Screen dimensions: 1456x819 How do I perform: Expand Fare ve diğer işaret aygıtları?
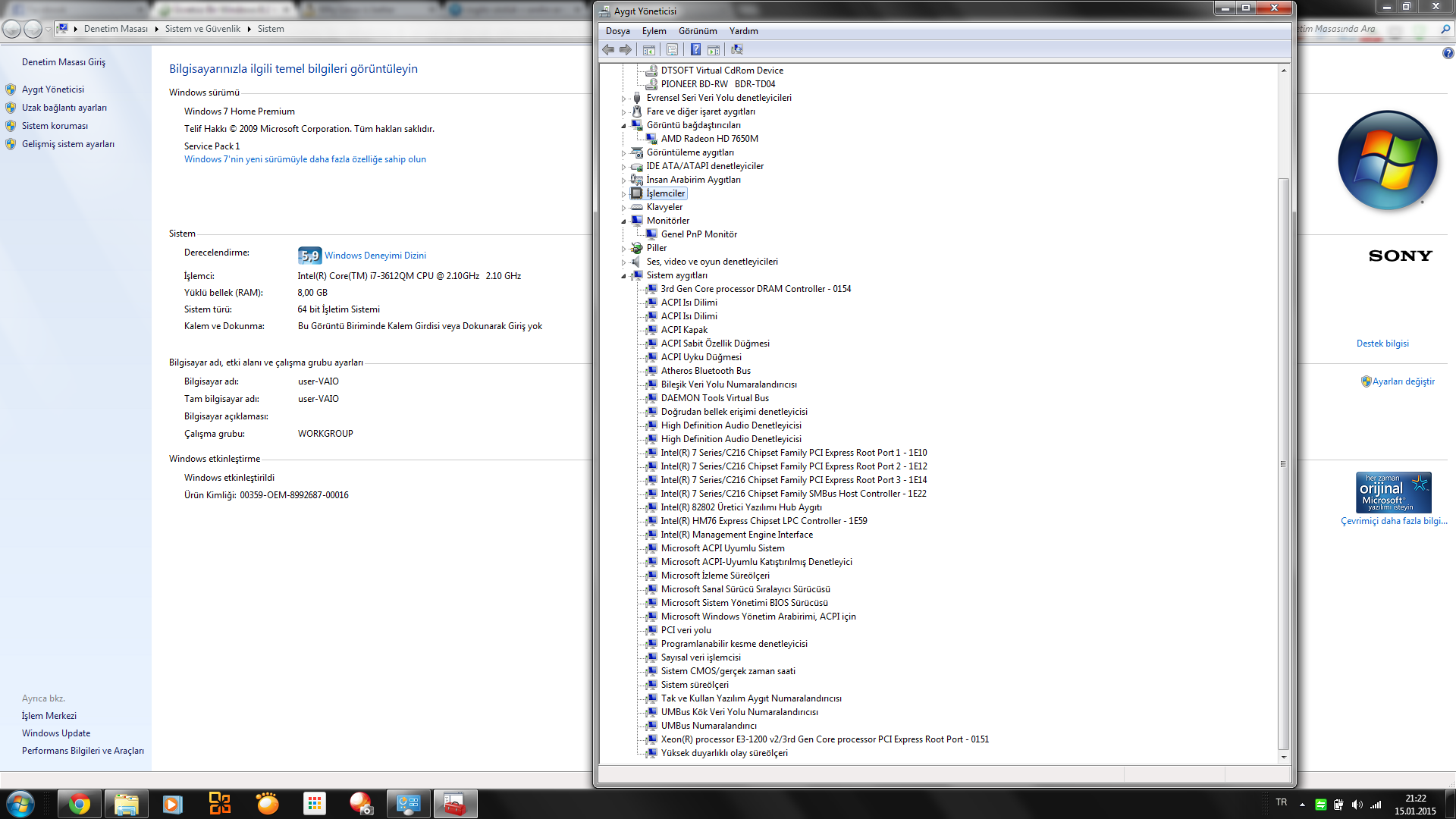624,112
